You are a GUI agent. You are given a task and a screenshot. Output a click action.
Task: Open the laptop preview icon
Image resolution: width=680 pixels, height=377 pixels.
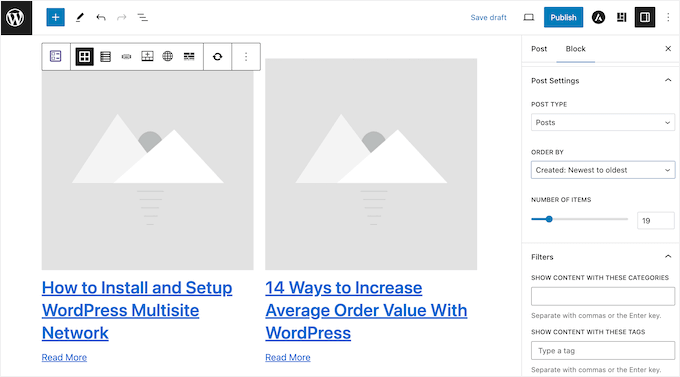(x=529, y=17)
